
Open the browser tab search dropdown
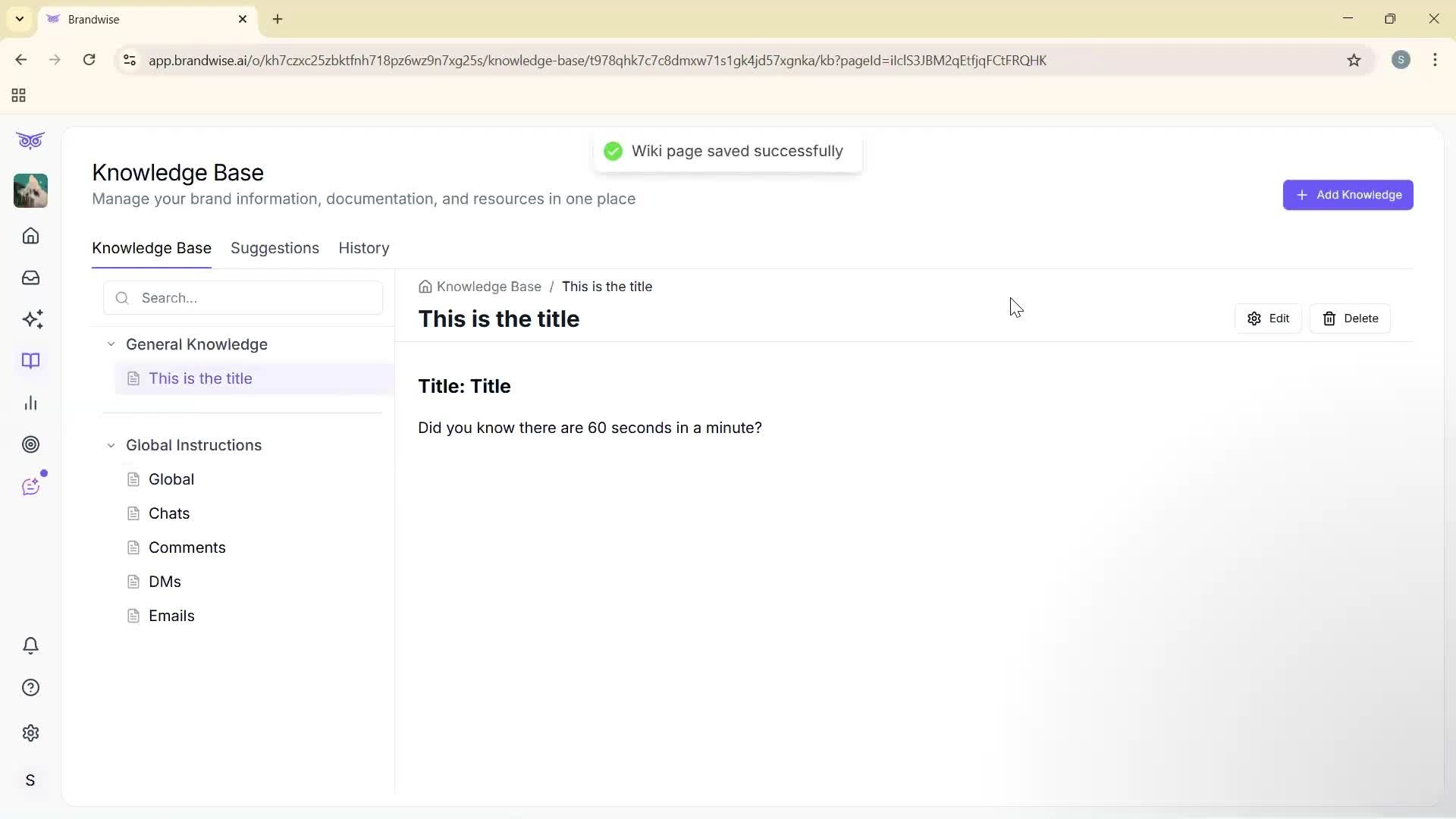click(19, 19)
